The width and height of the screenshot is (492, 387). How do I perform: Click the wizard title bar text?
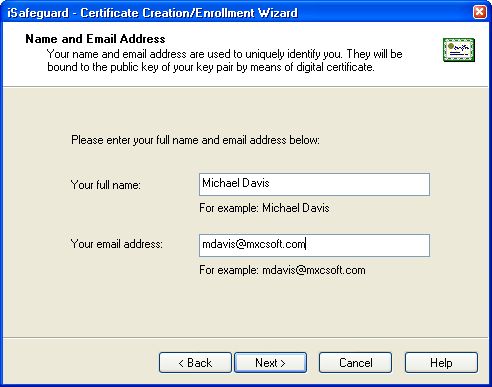click(x=152, y=13)
